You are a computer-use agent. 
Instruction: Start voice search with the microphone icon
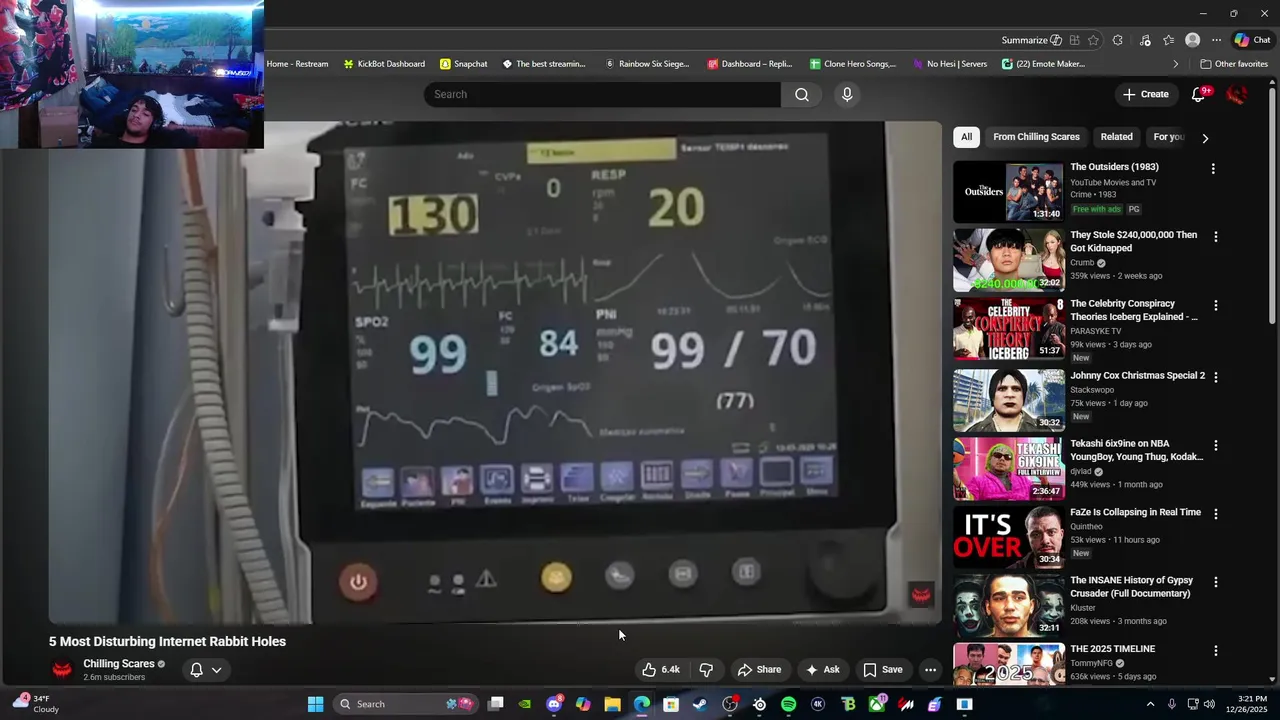[x=847, y=94]
